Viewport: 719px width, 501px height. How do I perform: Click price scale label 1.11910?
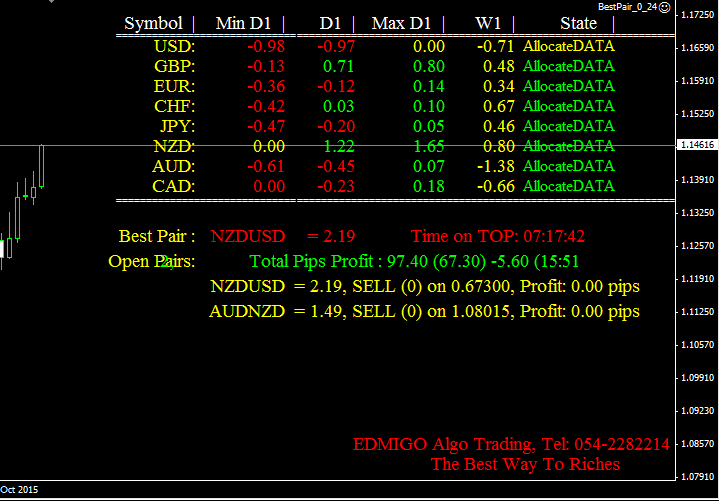[x=697, y=279]
